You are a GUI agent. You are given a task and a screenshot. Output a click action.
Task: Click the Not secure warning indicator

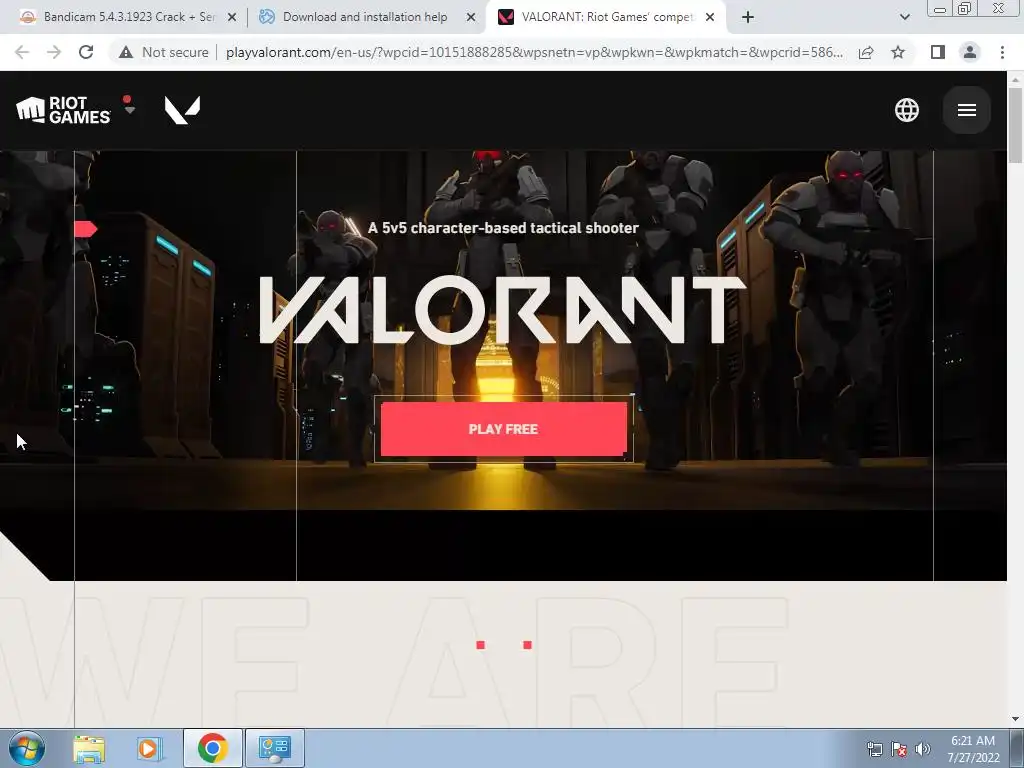point(164,52)
